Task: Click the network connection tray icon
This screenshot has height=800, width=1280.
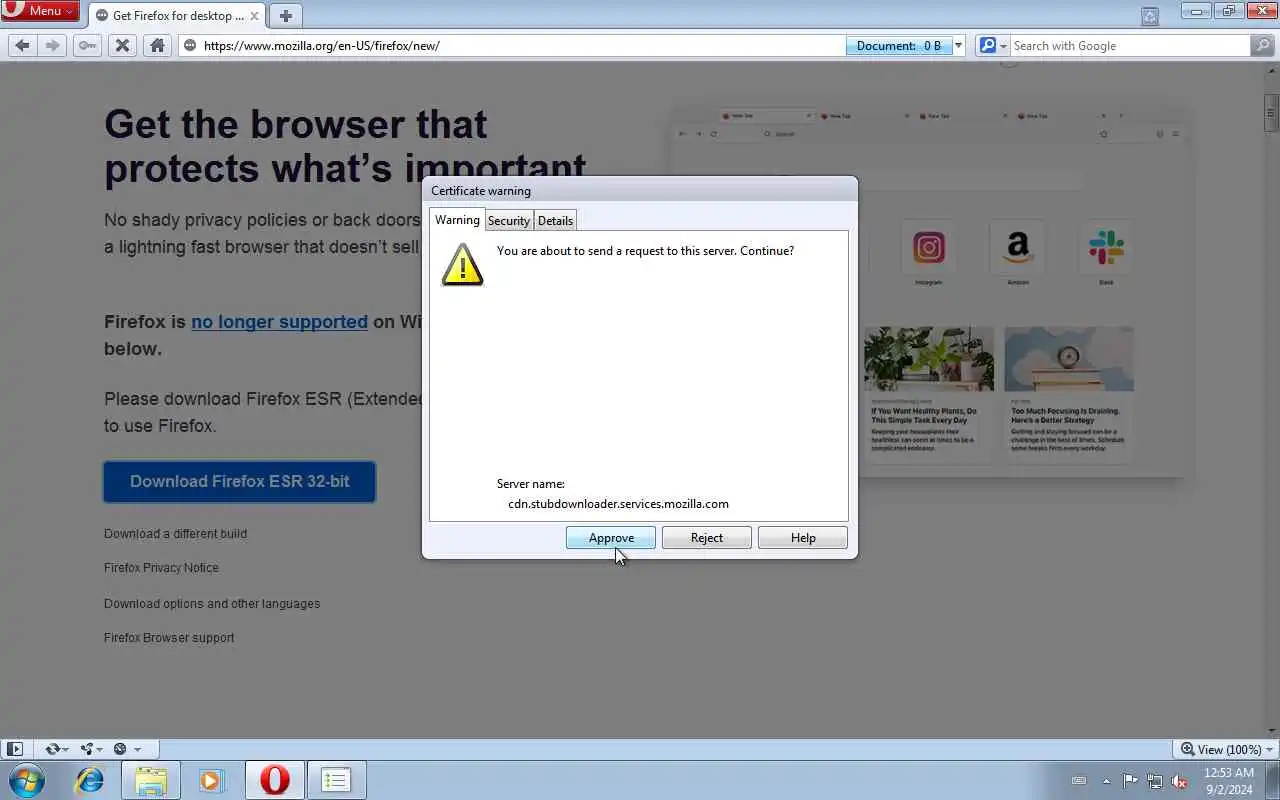Action: point(1155,781)
